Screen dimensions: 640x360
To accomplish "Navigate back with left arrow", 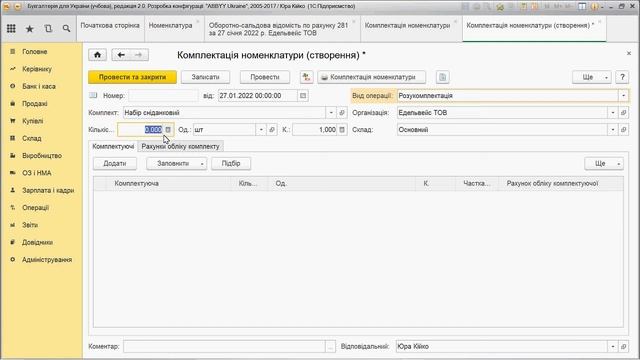I will pos(121,55).
